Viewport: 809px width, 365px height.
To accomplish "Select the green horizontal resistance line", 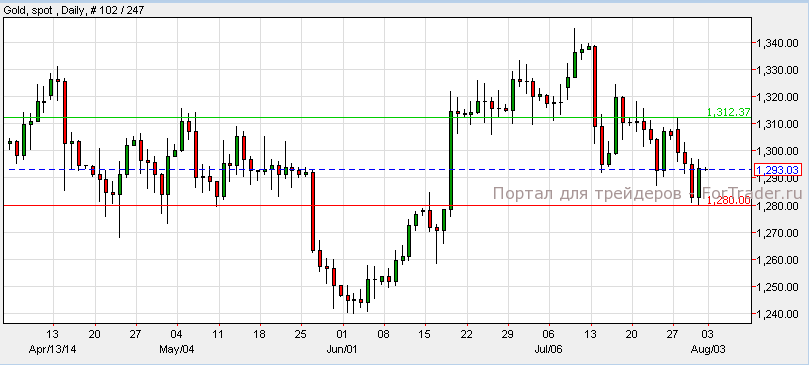I will (377, 117).
